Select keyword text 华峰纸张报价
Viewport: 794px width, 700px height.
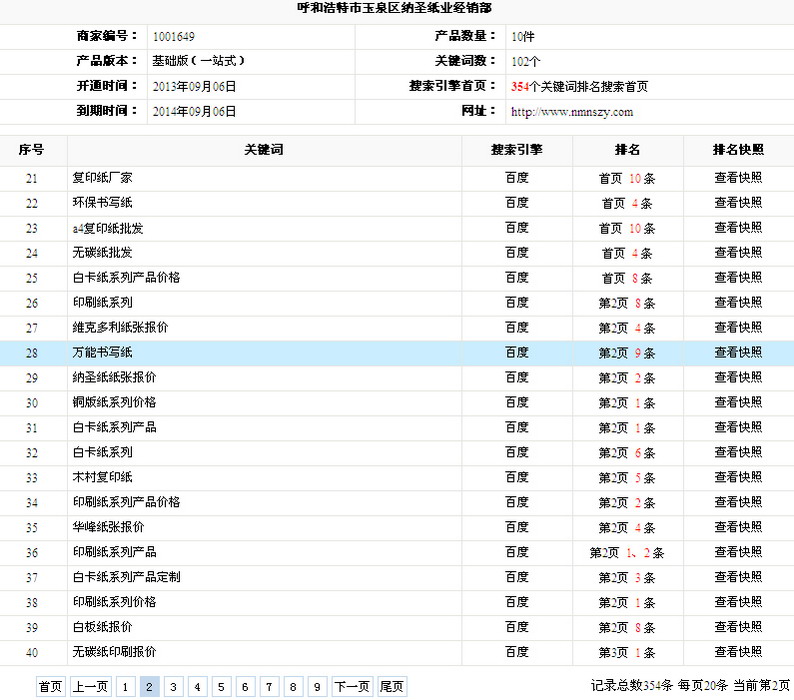coord(108,527)
